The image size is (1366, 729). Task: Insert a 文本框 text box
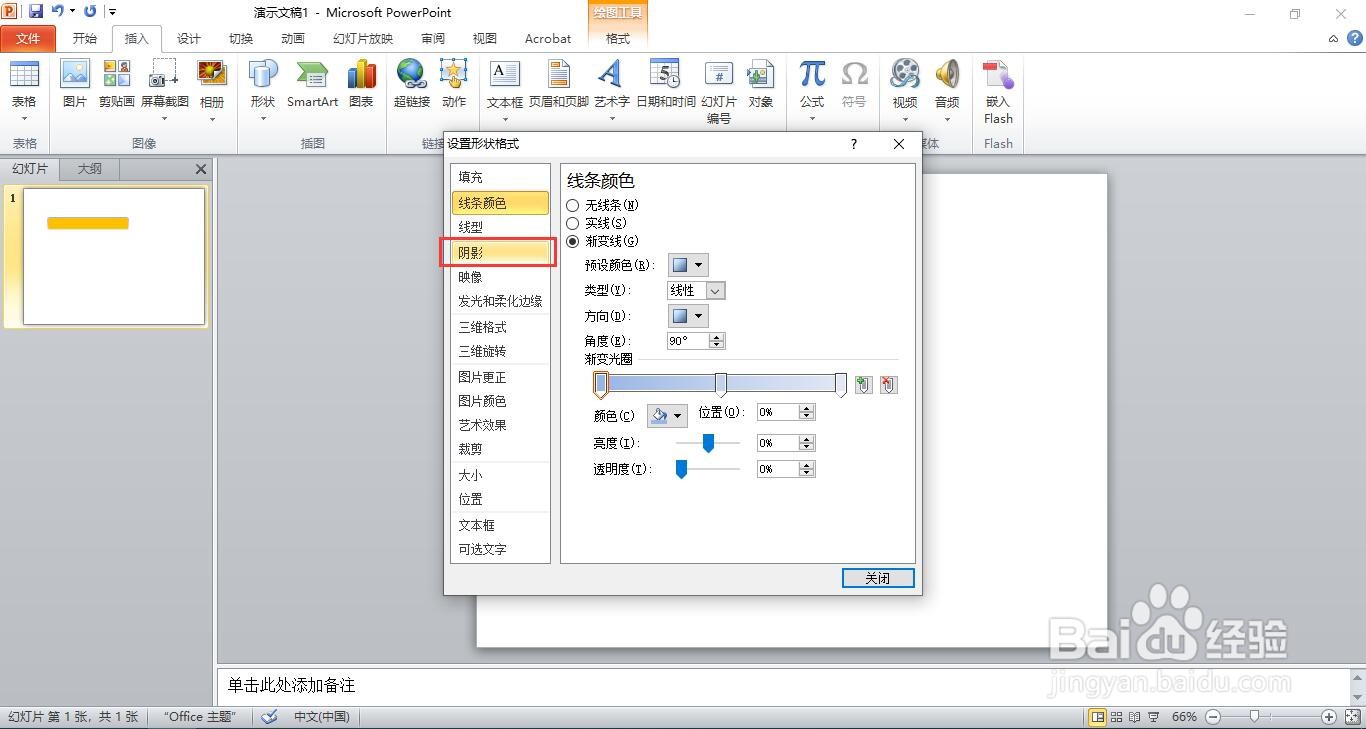tap(505, 90)
